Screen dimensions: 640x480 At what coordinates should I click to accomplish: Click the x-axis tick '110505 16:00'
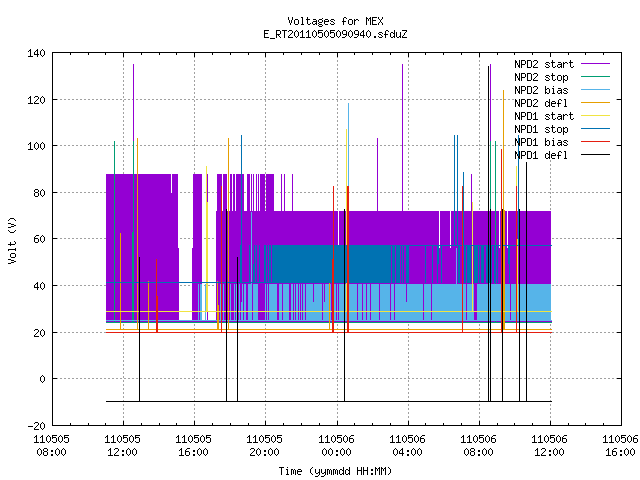[193, 446]
